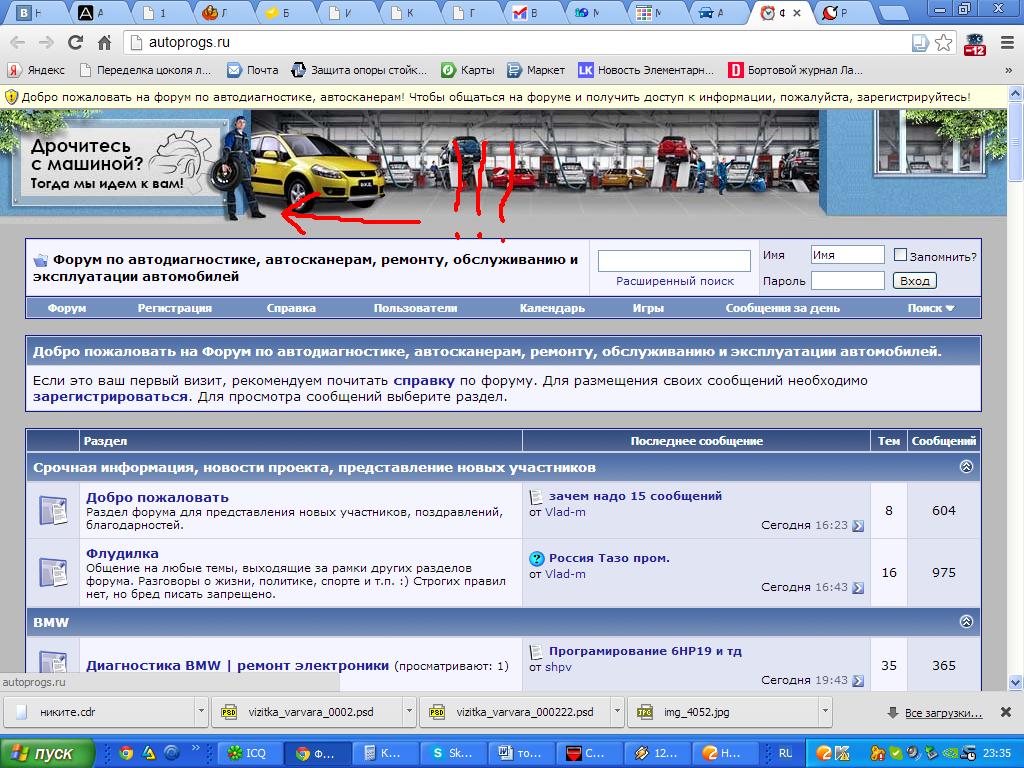Open the Почта bookmark
Image resolution: width=1024 pixels, height=768 pixels.
(253, 70)
